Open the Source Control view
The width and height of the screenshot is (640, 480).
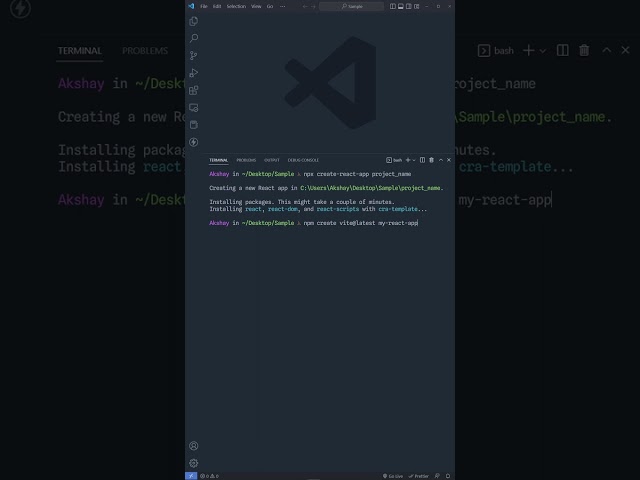[193, 56]
